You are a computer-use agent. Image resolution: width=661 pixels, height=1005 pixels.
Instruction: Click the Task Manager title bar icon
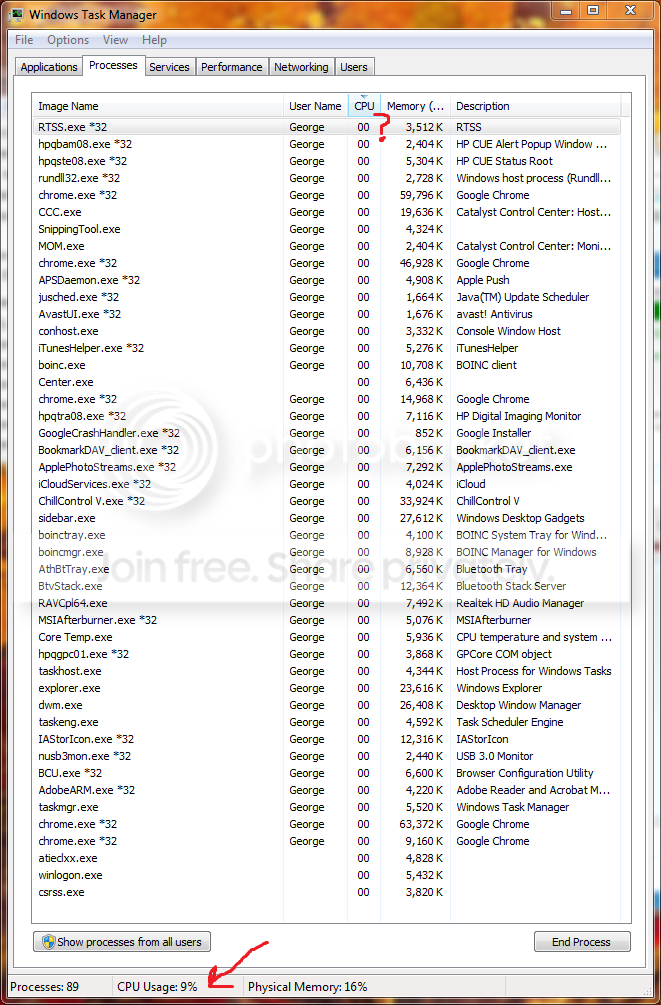click(x=16, y=13)
